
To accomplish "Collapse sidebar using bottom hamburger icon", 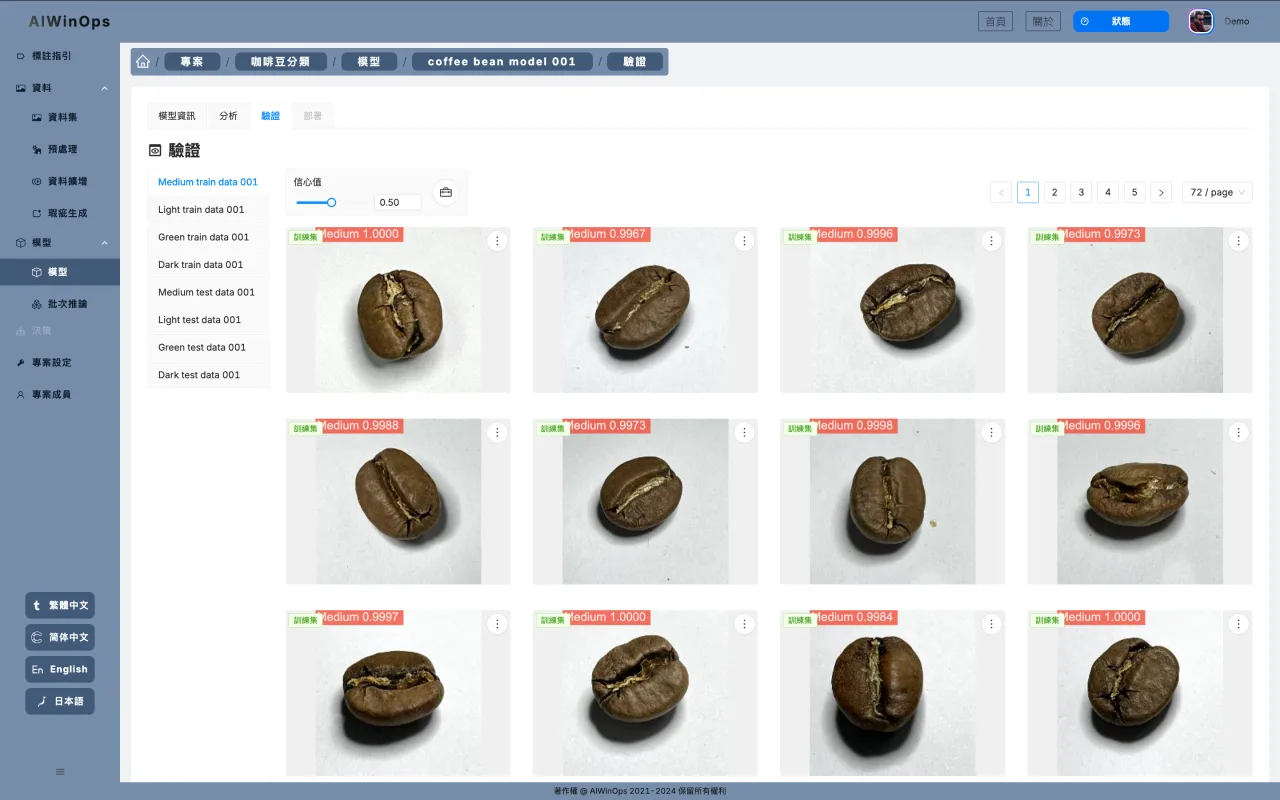I will point(60,772).
